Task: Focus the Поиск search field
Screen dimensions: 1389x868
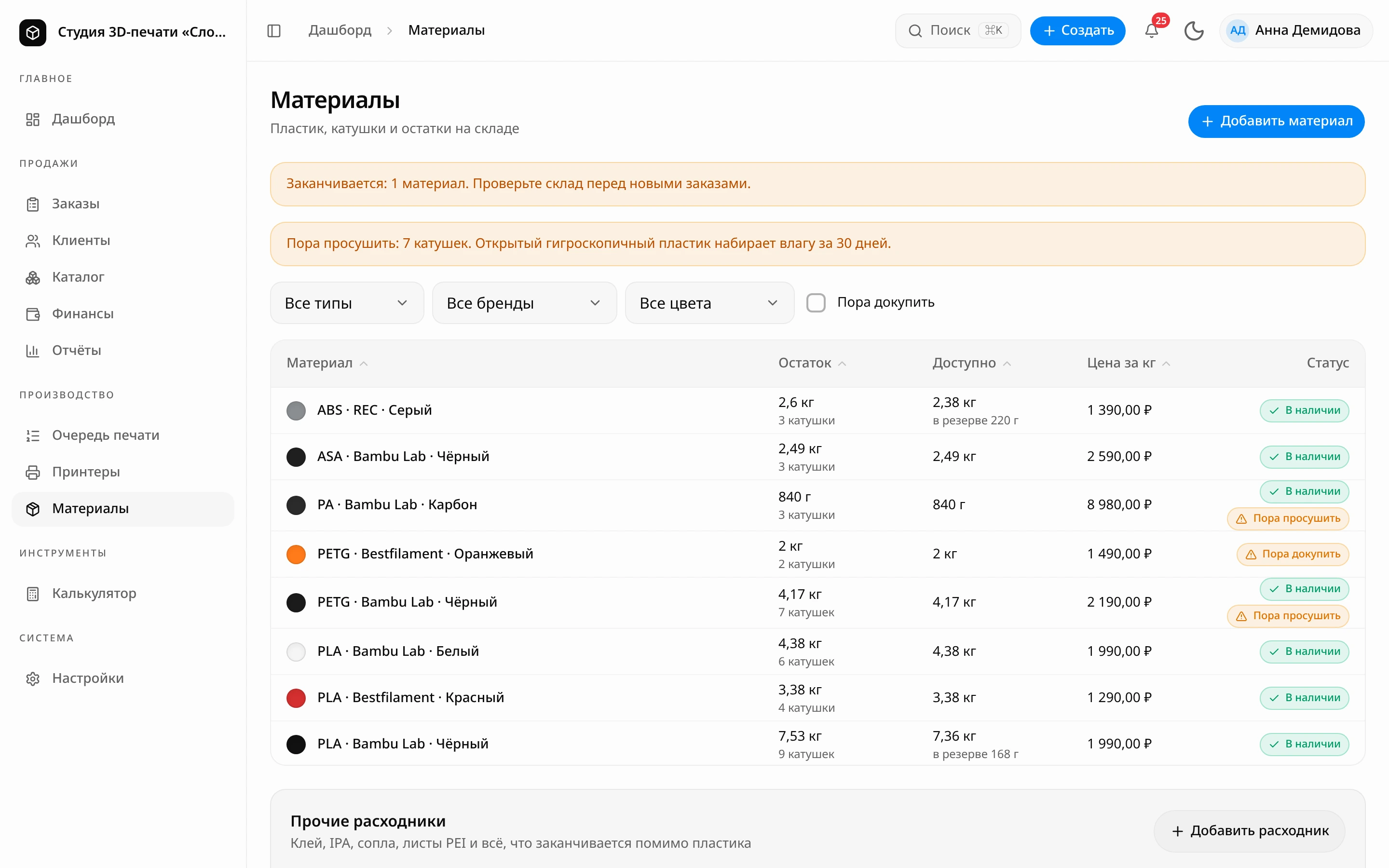Action: coord(957,30)
